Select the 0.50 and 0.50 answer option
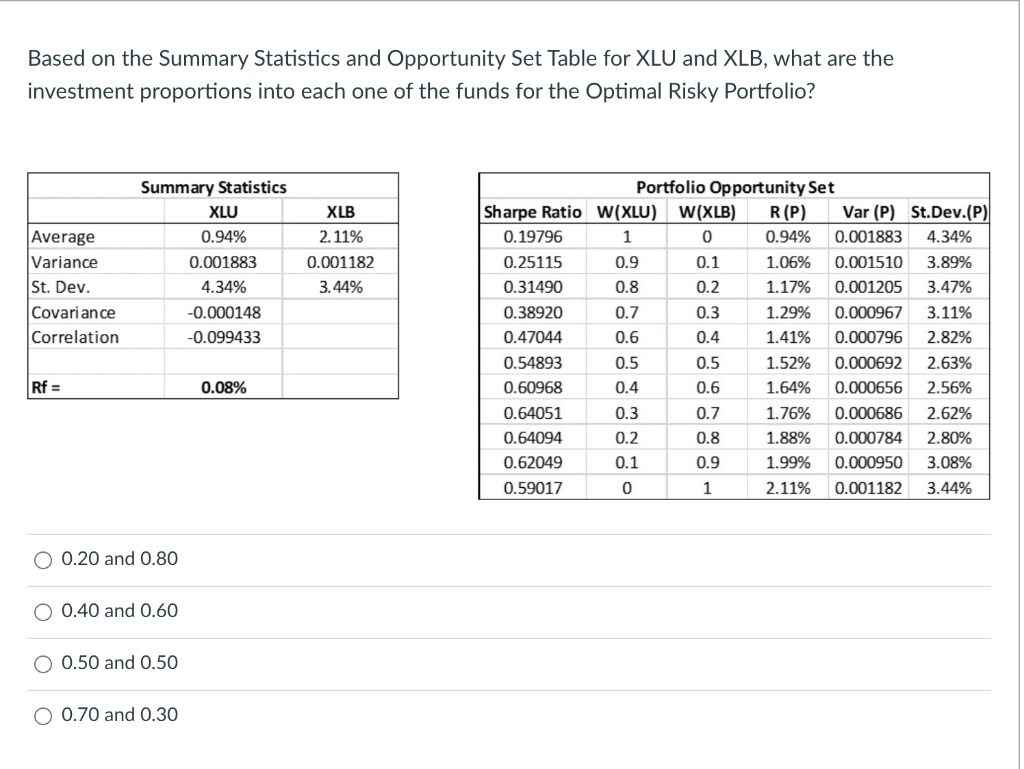 point(43,663)
